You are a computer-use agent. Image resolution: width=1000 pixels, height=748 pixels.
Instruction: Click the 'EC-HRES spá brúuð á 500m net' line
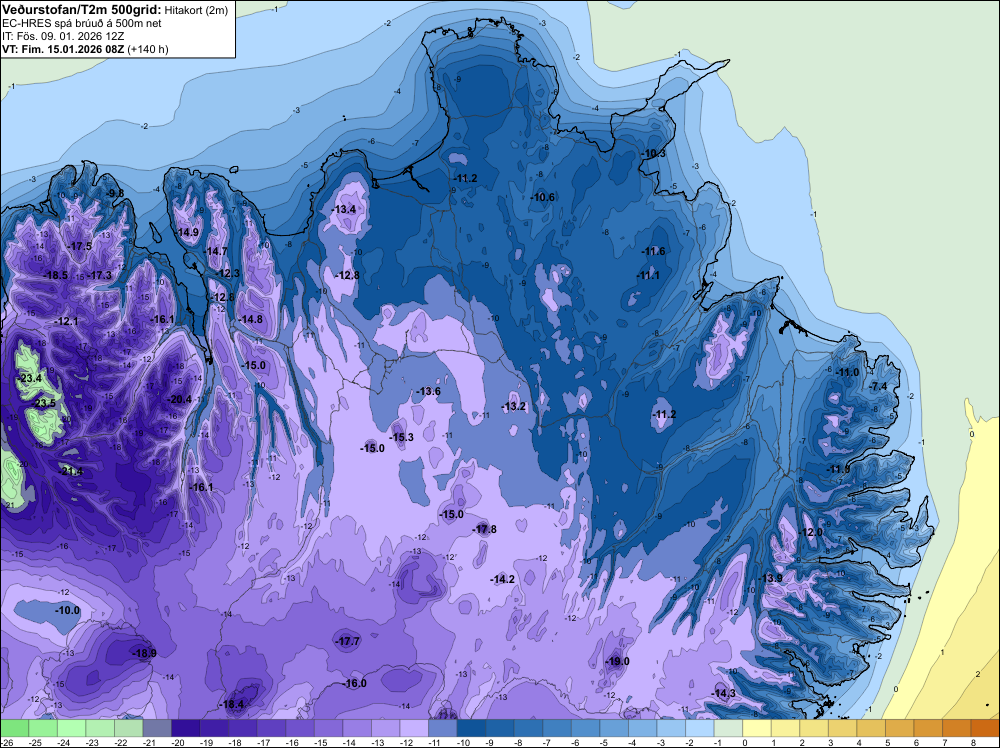(82, 23)
